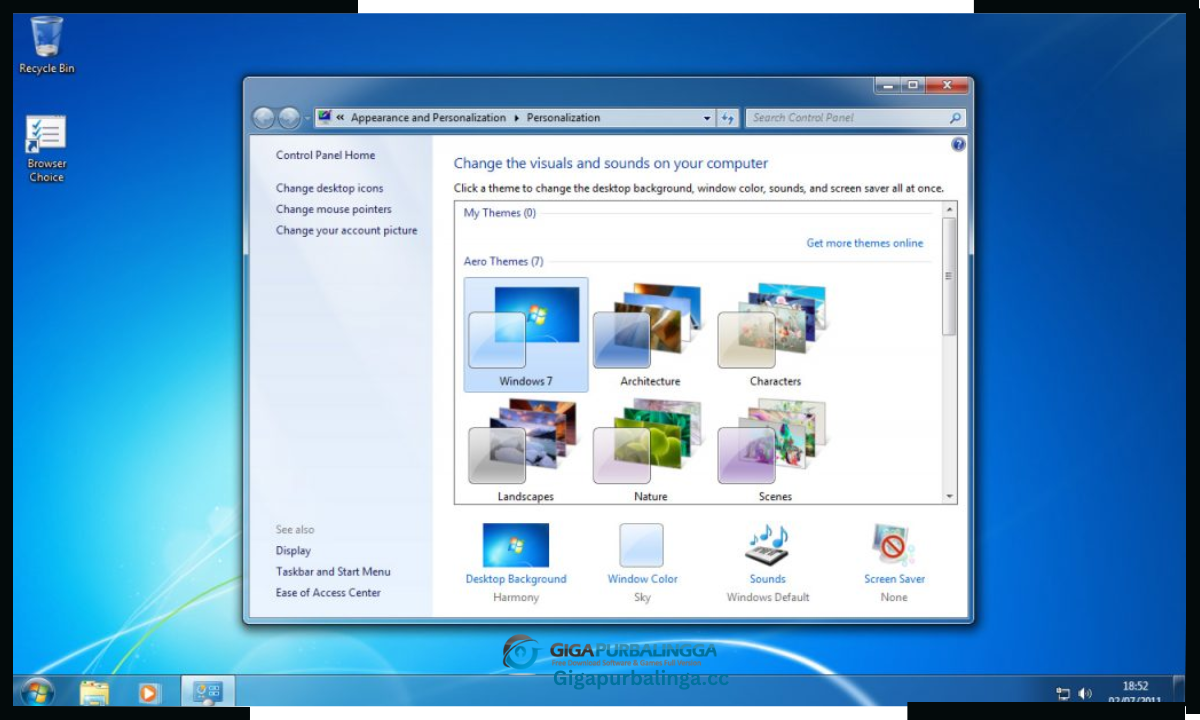Click the volume speaker tray icon
1200x720 pixels.
1085,693
